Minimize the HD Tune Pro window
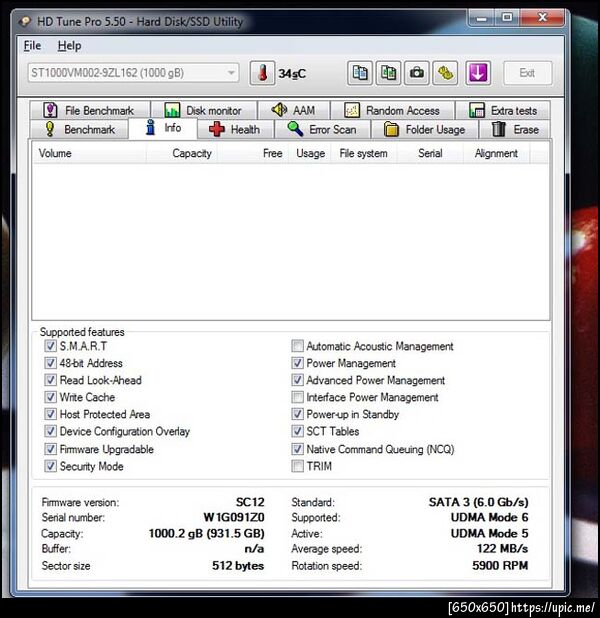600x618 pixels. pyautogui.click(x=481, y=18)
